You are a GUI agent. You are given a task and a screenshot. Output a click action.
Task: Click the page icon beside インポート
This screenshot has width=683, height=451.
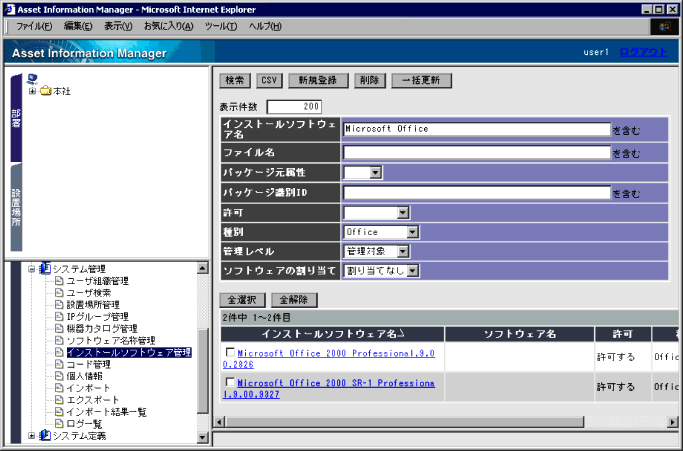(59, 388)
